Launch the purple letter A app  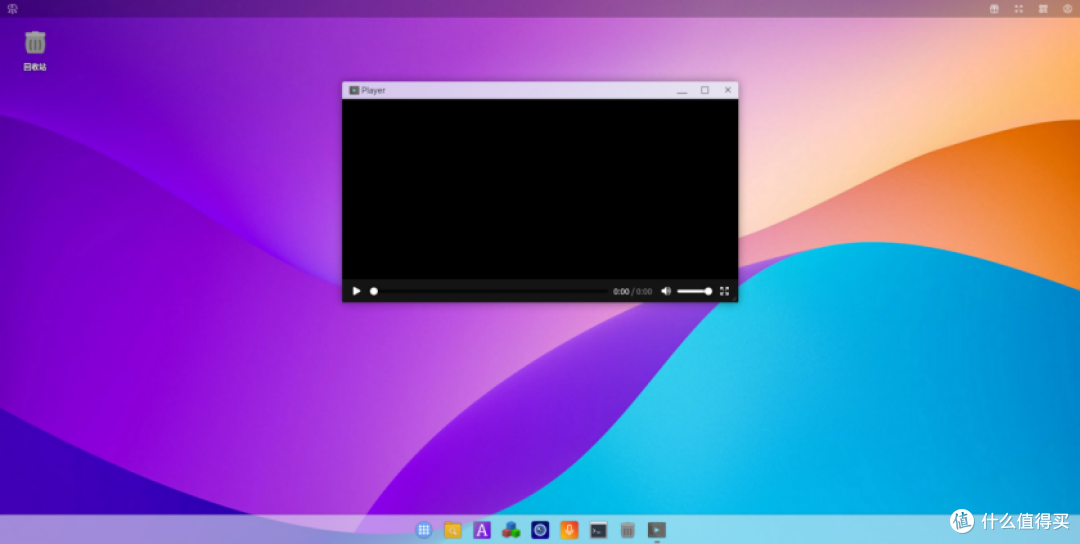point(482,530)
